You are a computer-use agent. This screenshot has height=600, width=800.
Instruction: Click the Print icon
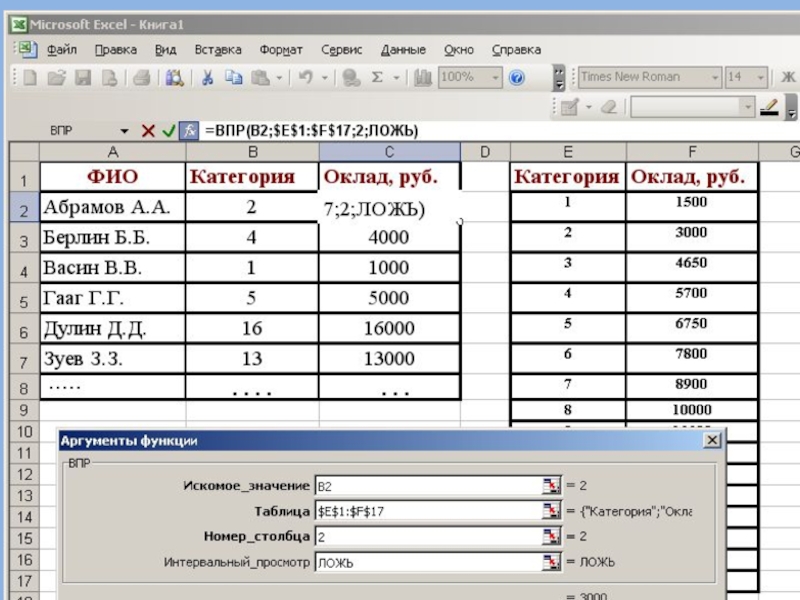click(x=141, y=77)
